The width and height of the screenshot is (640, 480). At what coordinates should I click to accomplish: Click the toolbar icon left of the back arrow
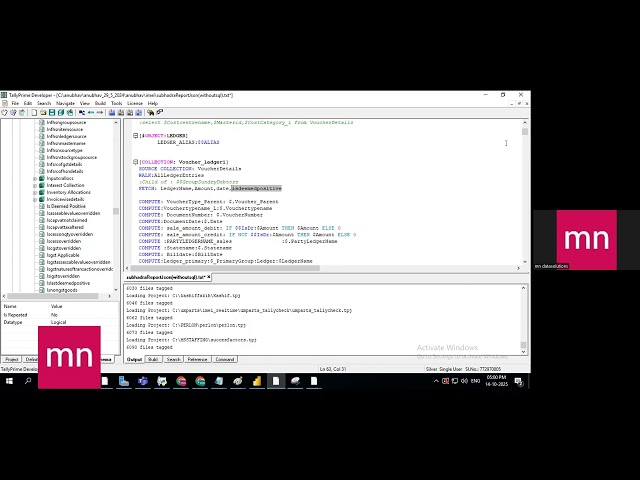coord(82,112)
